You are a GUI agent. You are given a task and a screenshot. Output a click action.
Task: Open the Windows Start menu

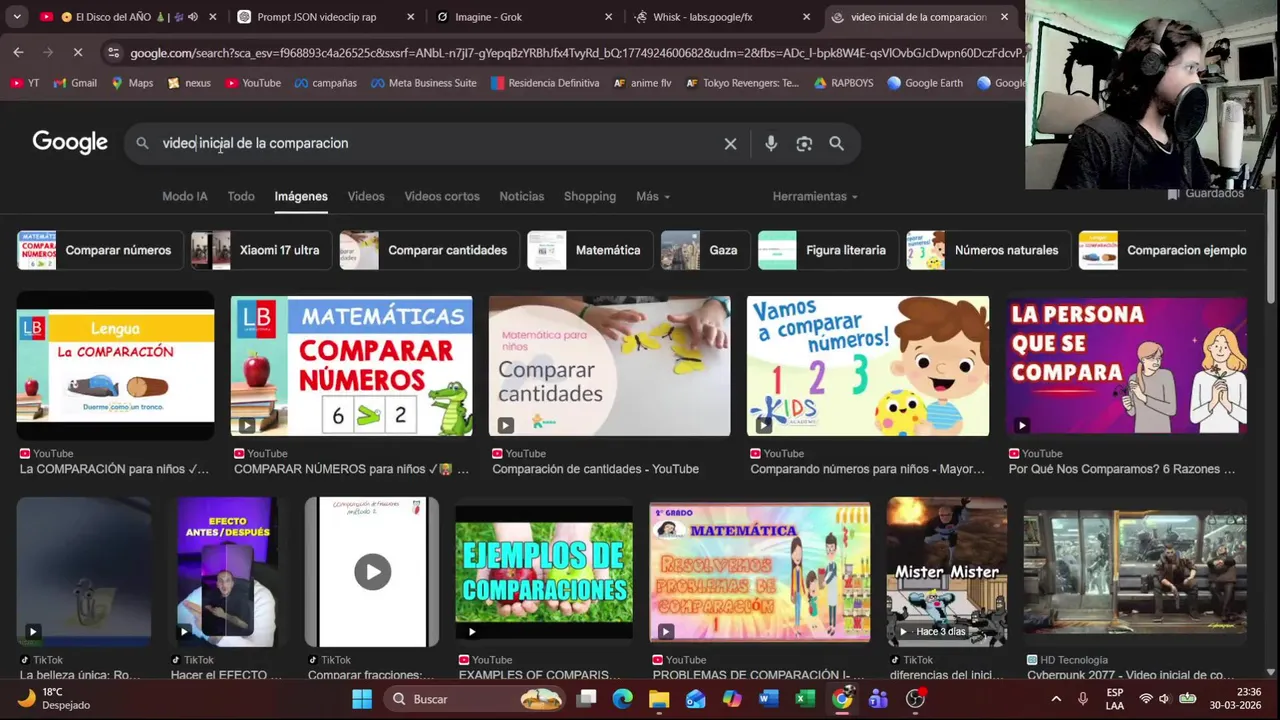pyautogui.click(x=362, y=699)
